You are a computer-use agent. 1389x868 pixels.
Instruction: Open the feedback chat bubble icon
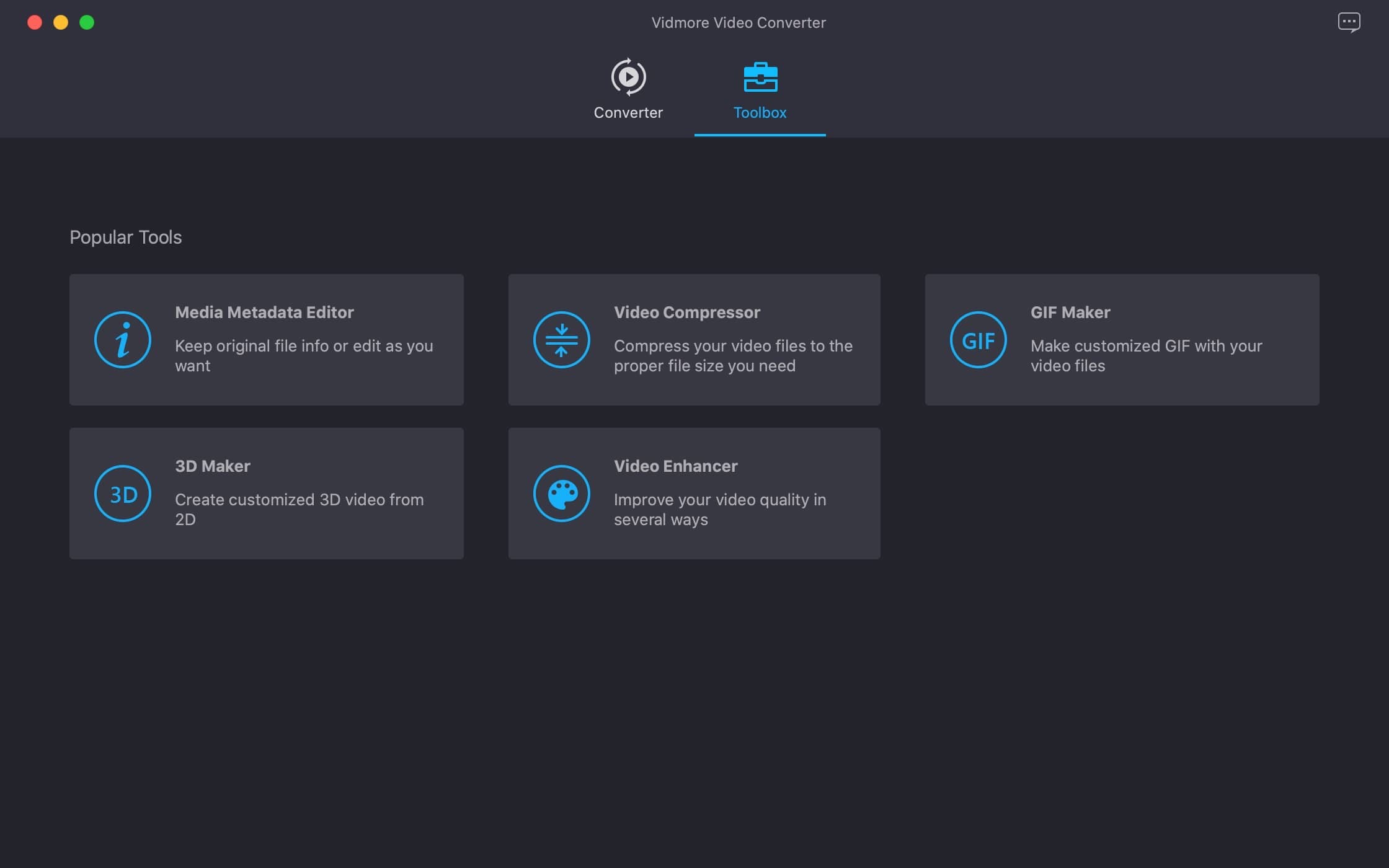click(x=1349, y=22)
